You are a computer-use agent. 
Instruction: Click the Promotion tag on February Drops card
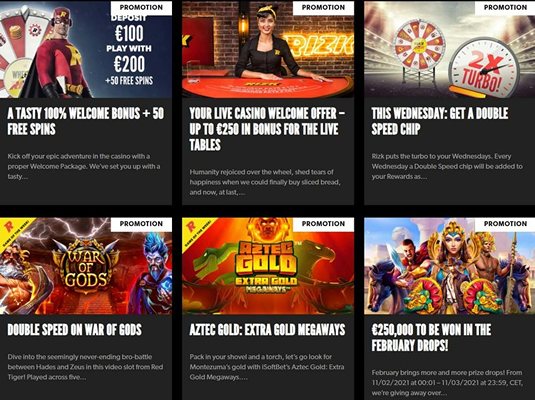(505, 224)
